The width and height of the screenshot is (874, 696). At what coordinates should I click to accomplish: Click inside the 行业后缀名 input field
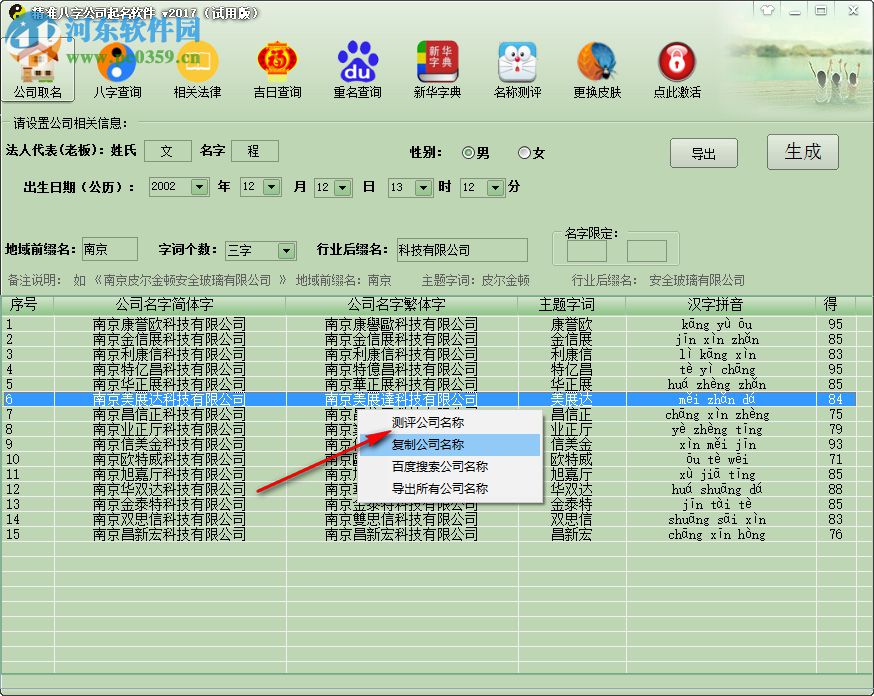462,250
